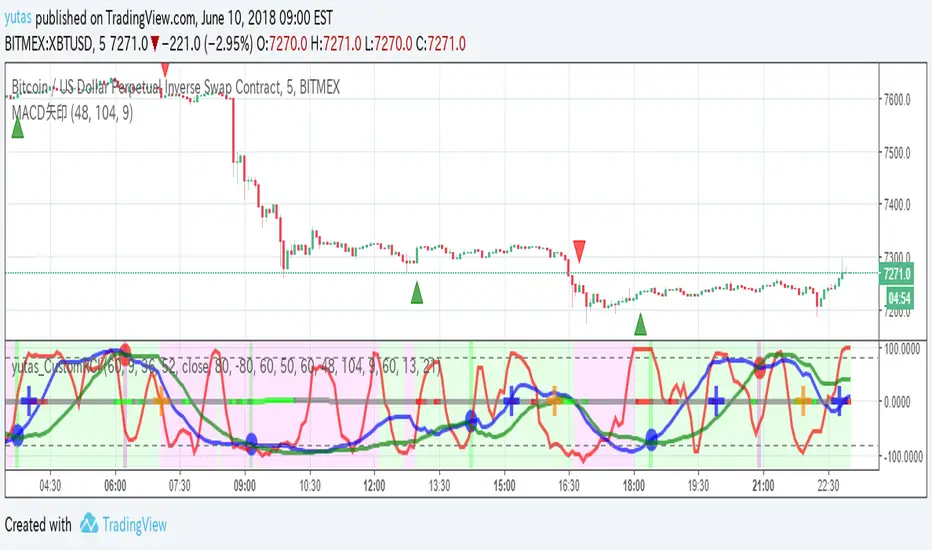The height and width of the screenshot is (550, 932).
Task: Click the 09:00 time axis label
Action: click(x=244, y=485)
